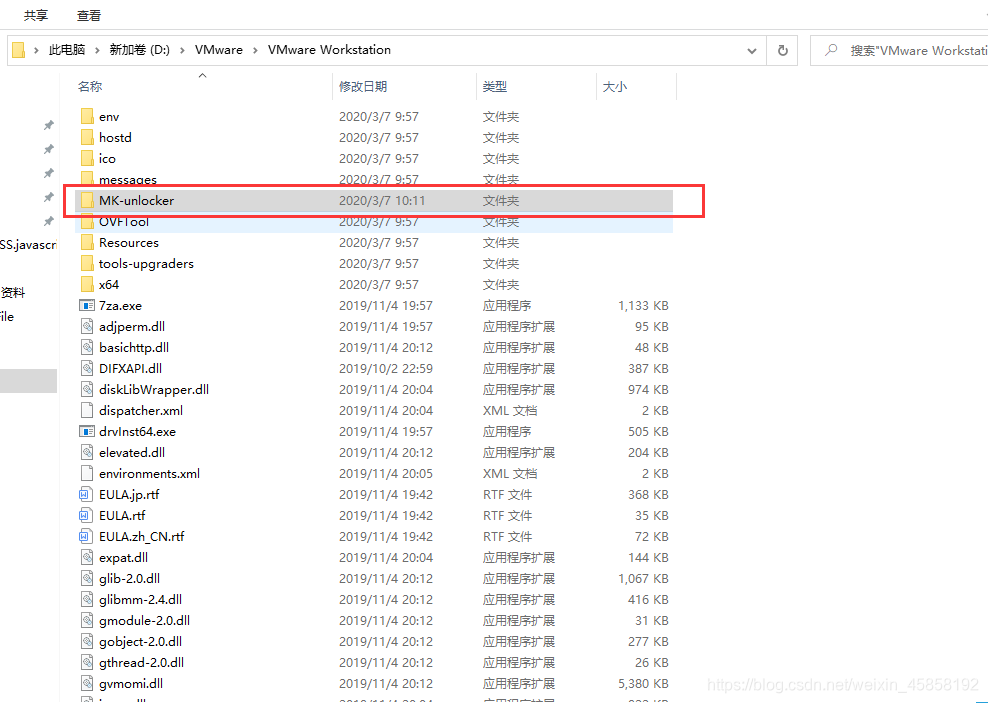The height and width of the screenshot is (703, 988).
Task: Expand breadcrumb arrow after VMware
Action: [255, 50]
